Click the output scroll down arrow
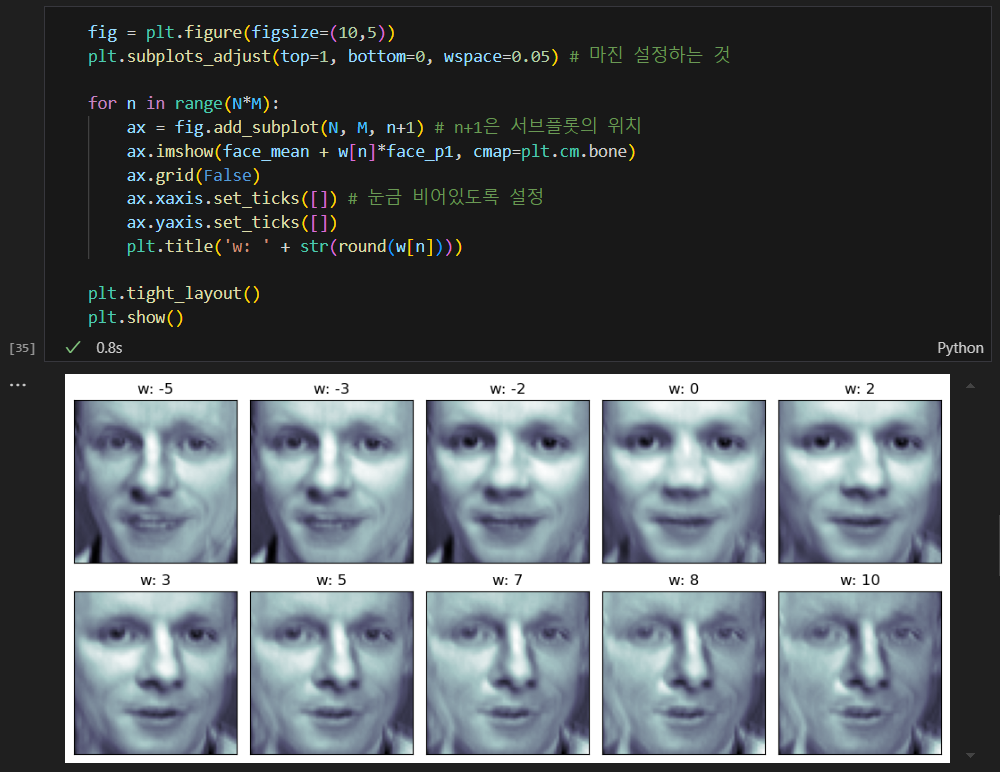Viewport: 1000px width, 772px height. coord(970,755)
